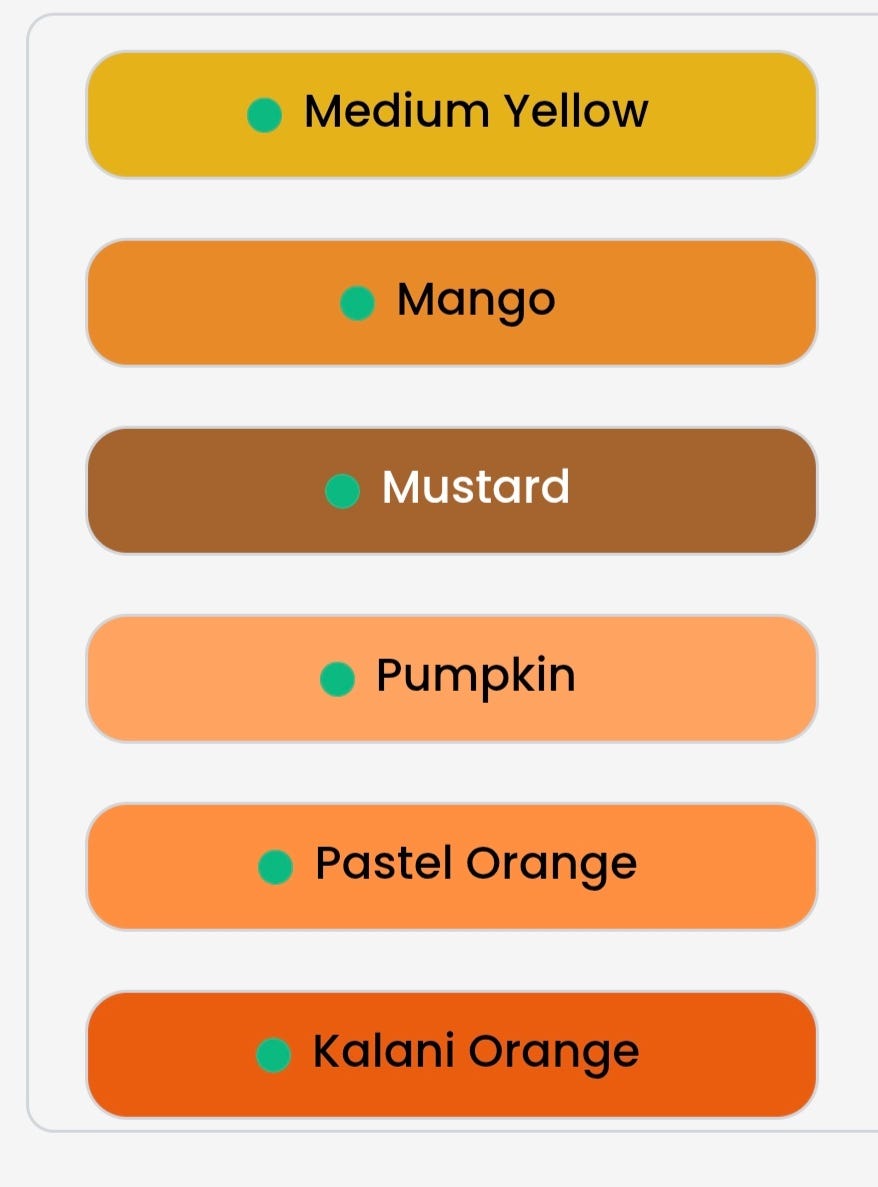Screen dimensions: 878x1187
Task: Select the white Mustard text label
Action: pos(476,487)
